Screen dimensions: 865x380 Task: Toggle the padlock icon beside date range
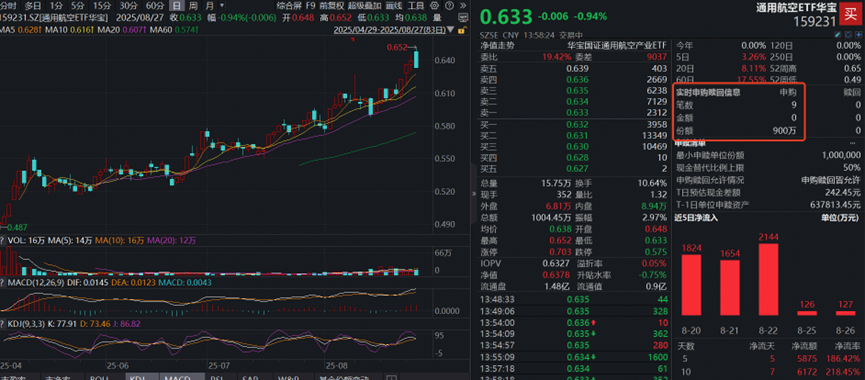click(462, 30)
